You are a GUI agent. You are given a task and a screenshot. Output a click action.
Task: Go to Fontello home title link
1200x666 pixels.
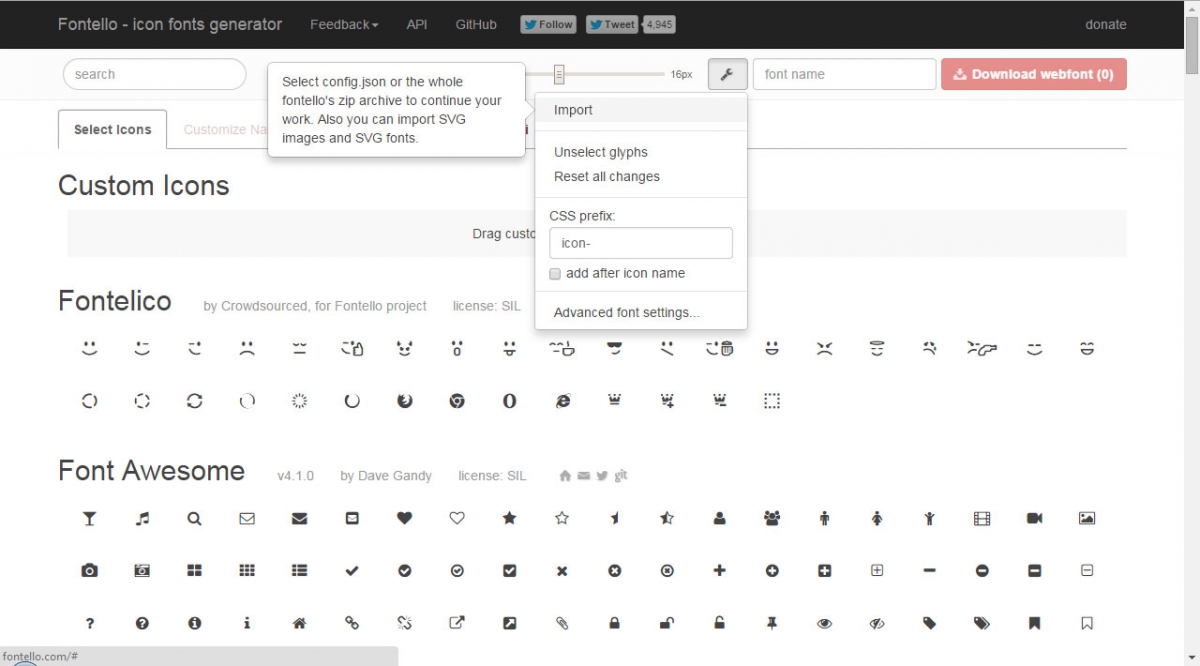[170, 24]
